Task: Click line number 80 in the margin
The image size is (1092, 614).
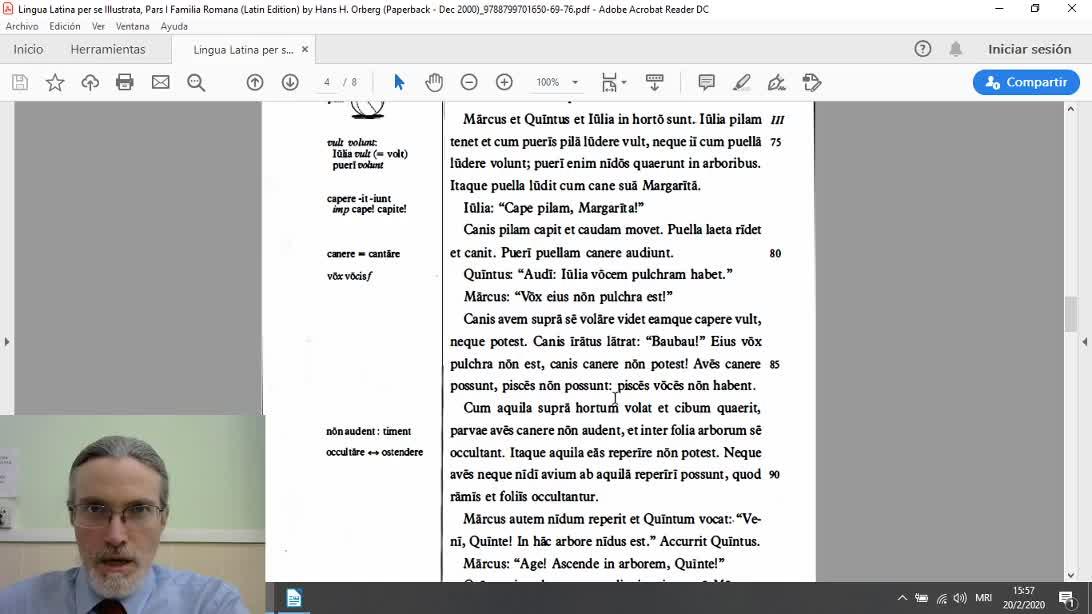Action: pos(775,253)
